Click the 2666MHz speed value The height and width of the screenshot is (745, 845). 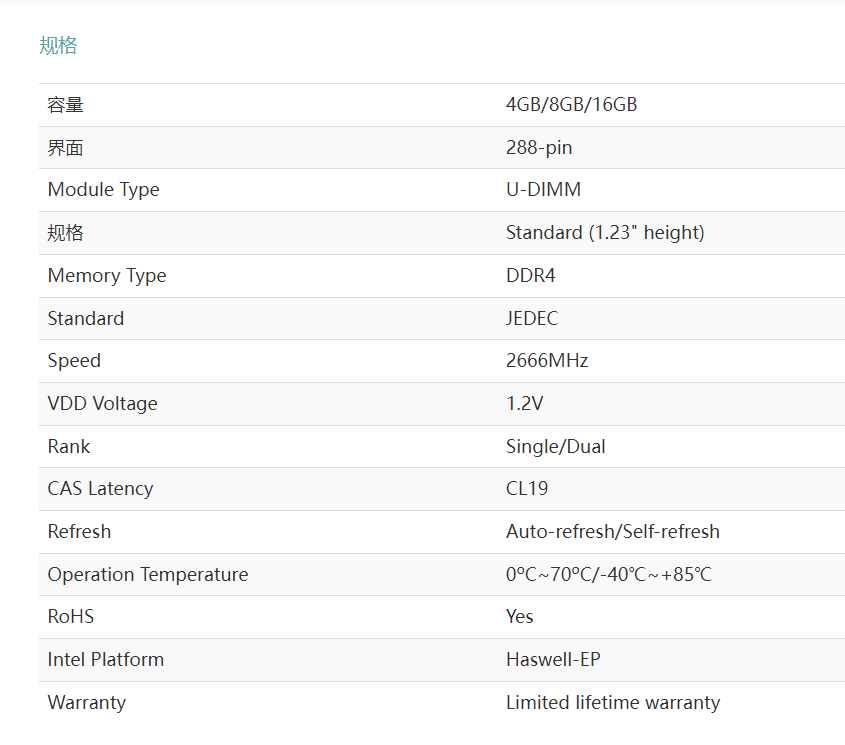coord(547,361)
